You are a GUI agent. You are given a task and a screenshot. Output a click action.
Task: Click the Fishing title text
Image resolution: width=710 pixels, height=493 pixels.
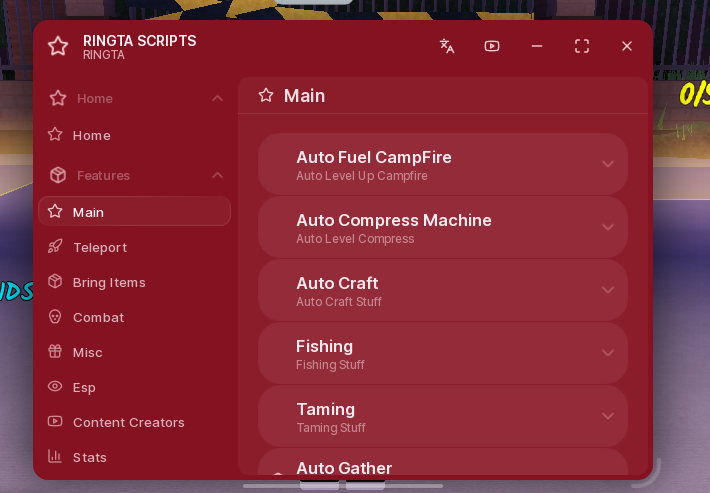tap(324, 347)
